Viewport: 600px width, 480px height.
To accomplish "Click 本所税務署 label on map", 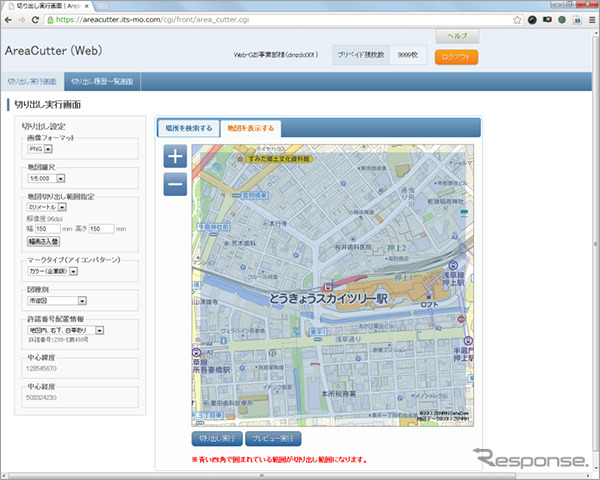I will [338, 393].
